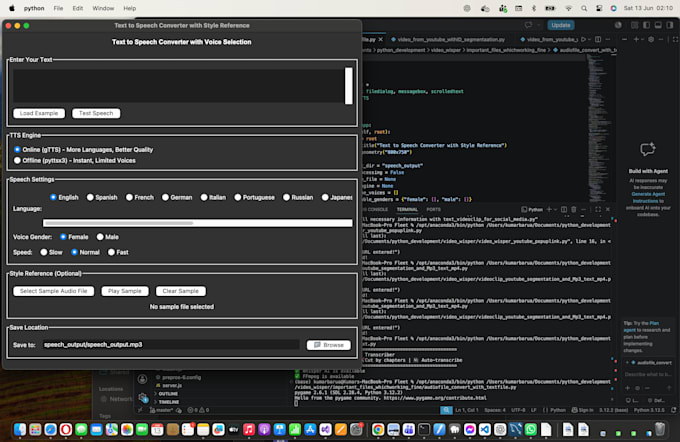Screen dimensions: 680x442
Task: Open Trash from the Dock
Action: pyautogui.click(x=660, y=429)
